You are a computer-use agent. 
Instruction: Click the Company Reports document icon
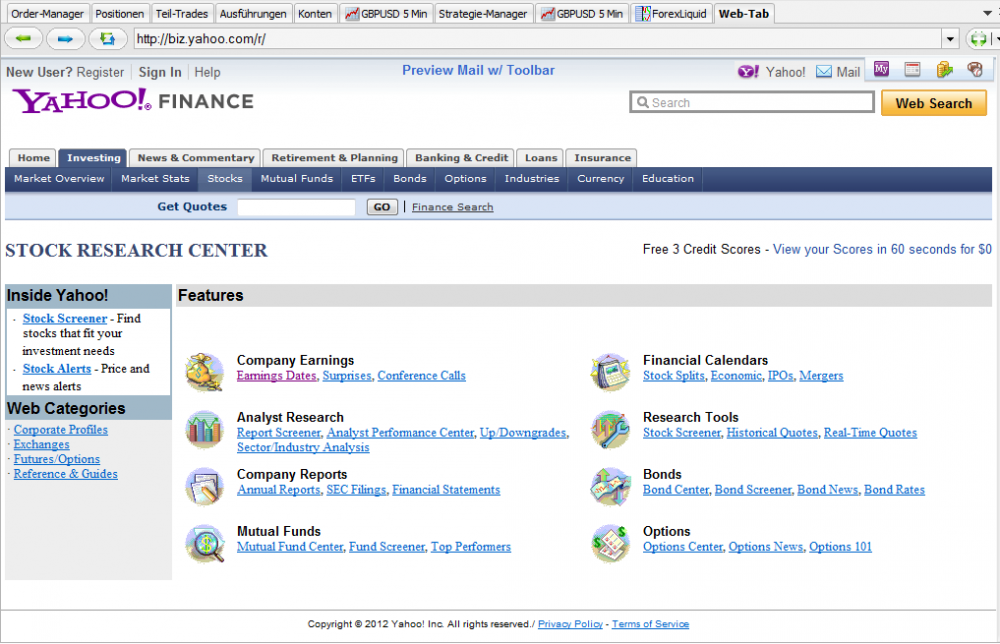pyautogui.click(x=204, y=486)
